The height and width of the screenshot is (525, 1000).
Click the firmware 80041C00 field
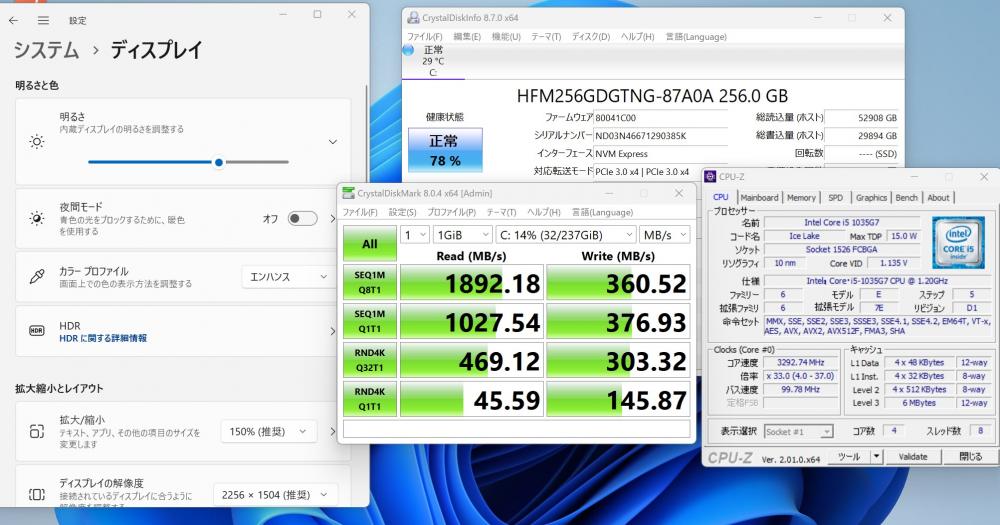point(660,117)
